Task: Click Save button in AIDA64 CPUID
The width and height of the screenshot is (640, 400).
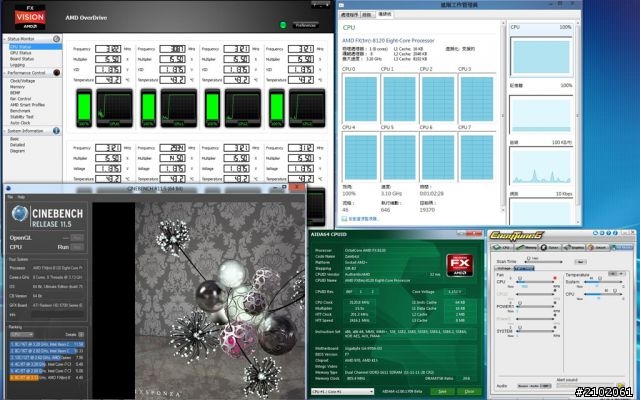Action: pyautogui.click(x=442, y=391)
